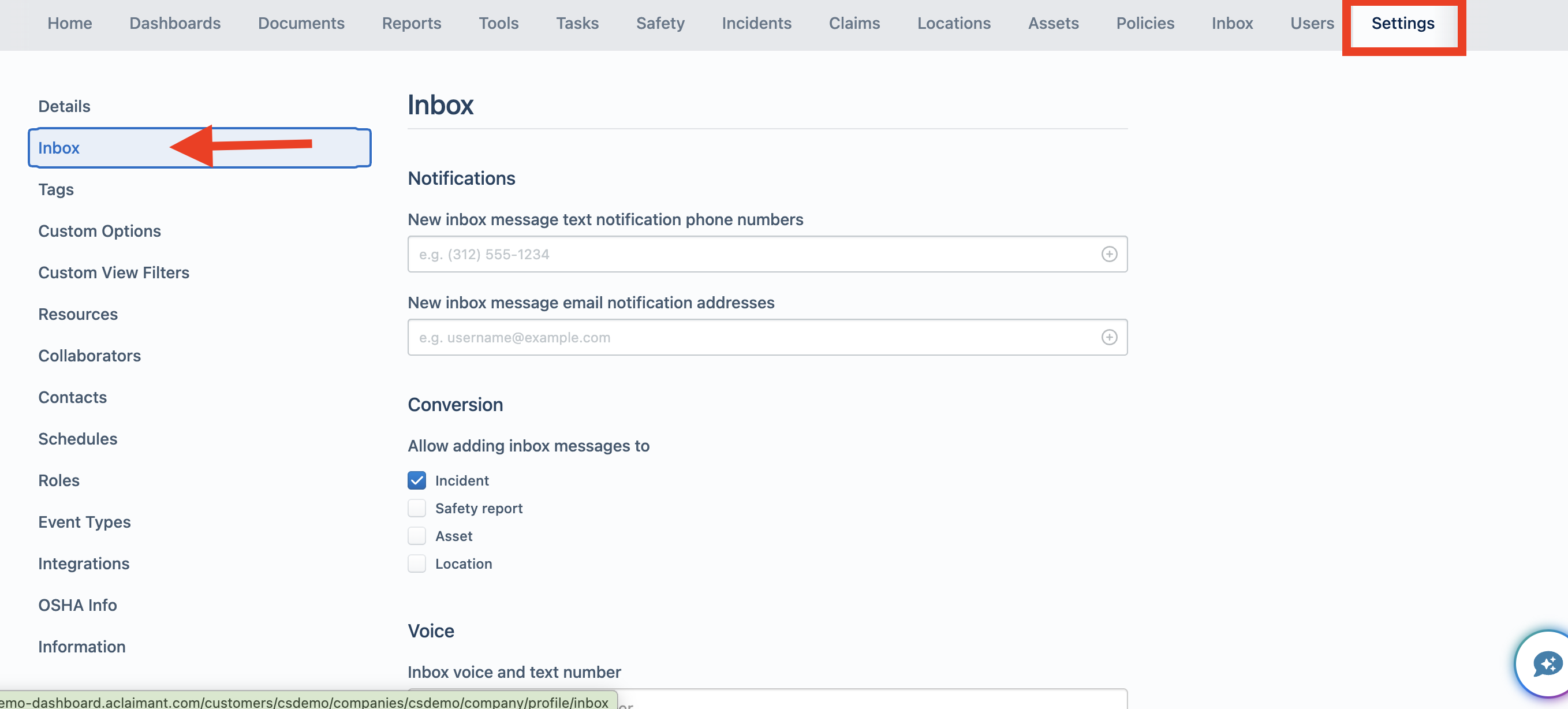Check the Asset checkbox
Viewport: 1568px width, 709px height.
(x=417, y=536)
